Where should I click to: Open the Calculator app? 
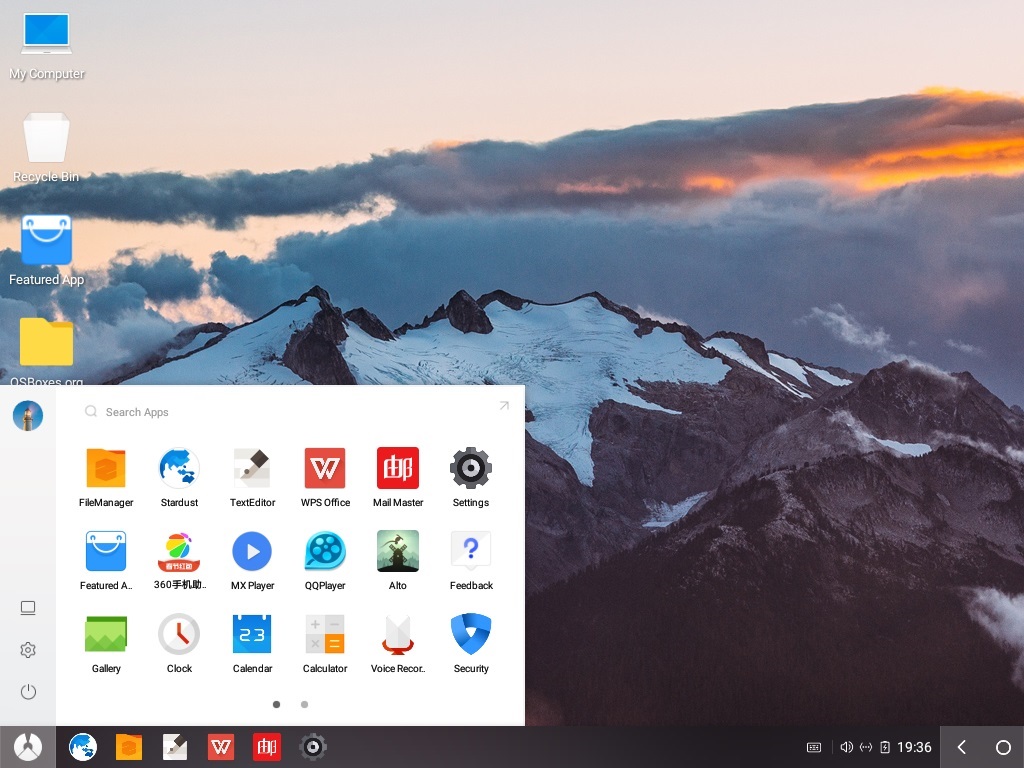pyautogui.click(x=325, y=635)
